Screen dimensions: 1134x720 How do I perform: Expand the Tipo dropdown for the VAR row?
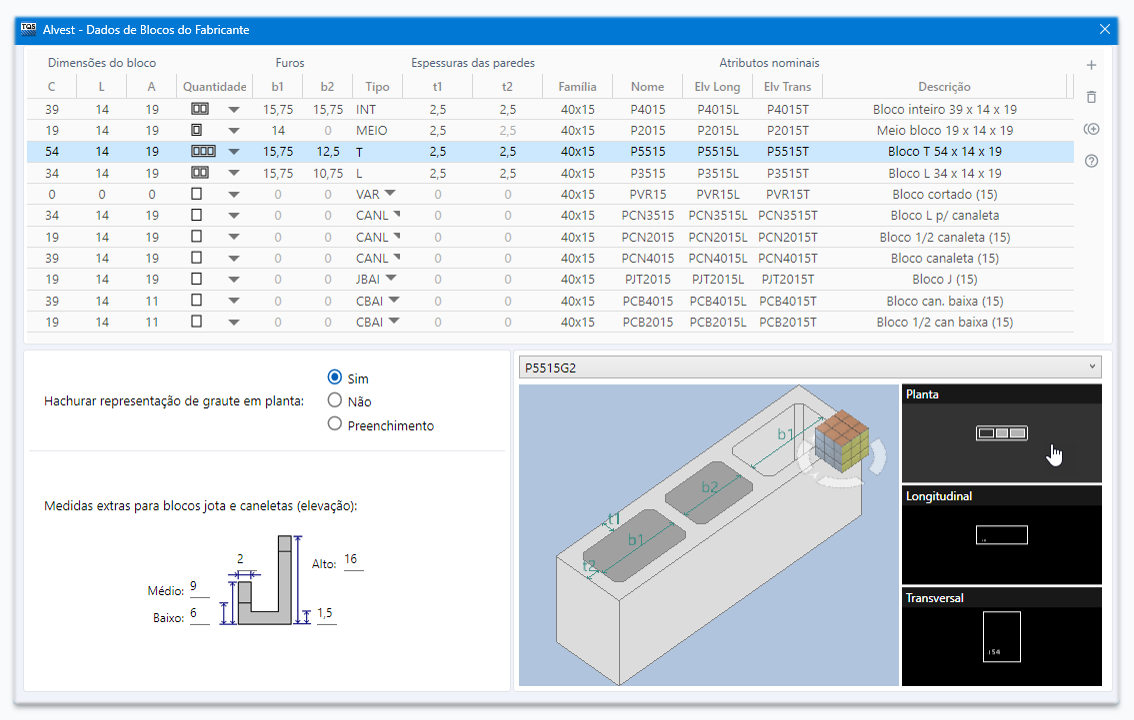tap(390, 194)
